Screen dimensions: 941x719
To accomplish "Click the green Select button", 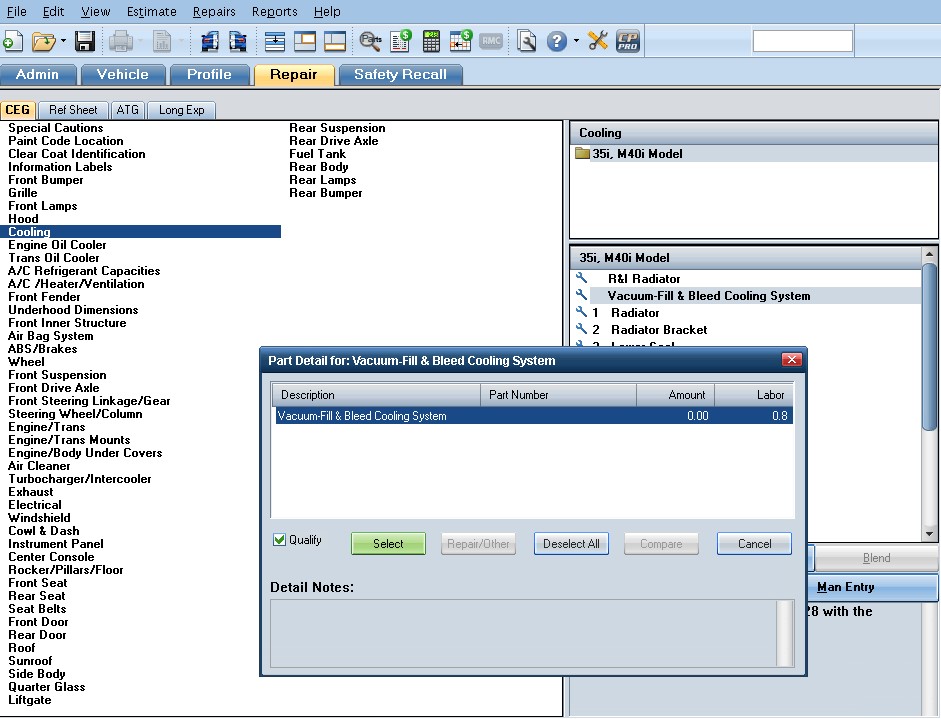I will 388,544.
